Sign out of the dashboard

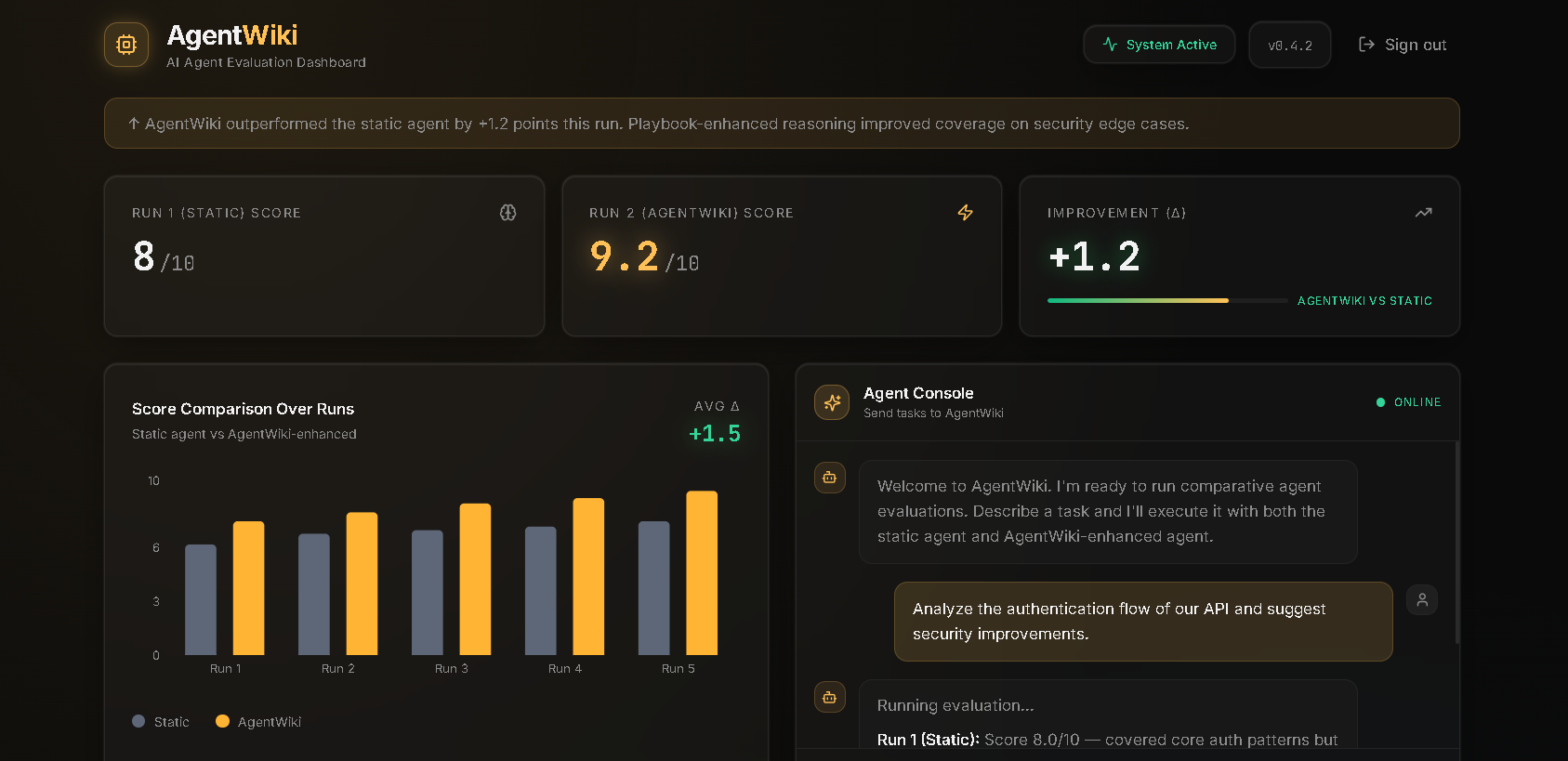[1403, 45]
